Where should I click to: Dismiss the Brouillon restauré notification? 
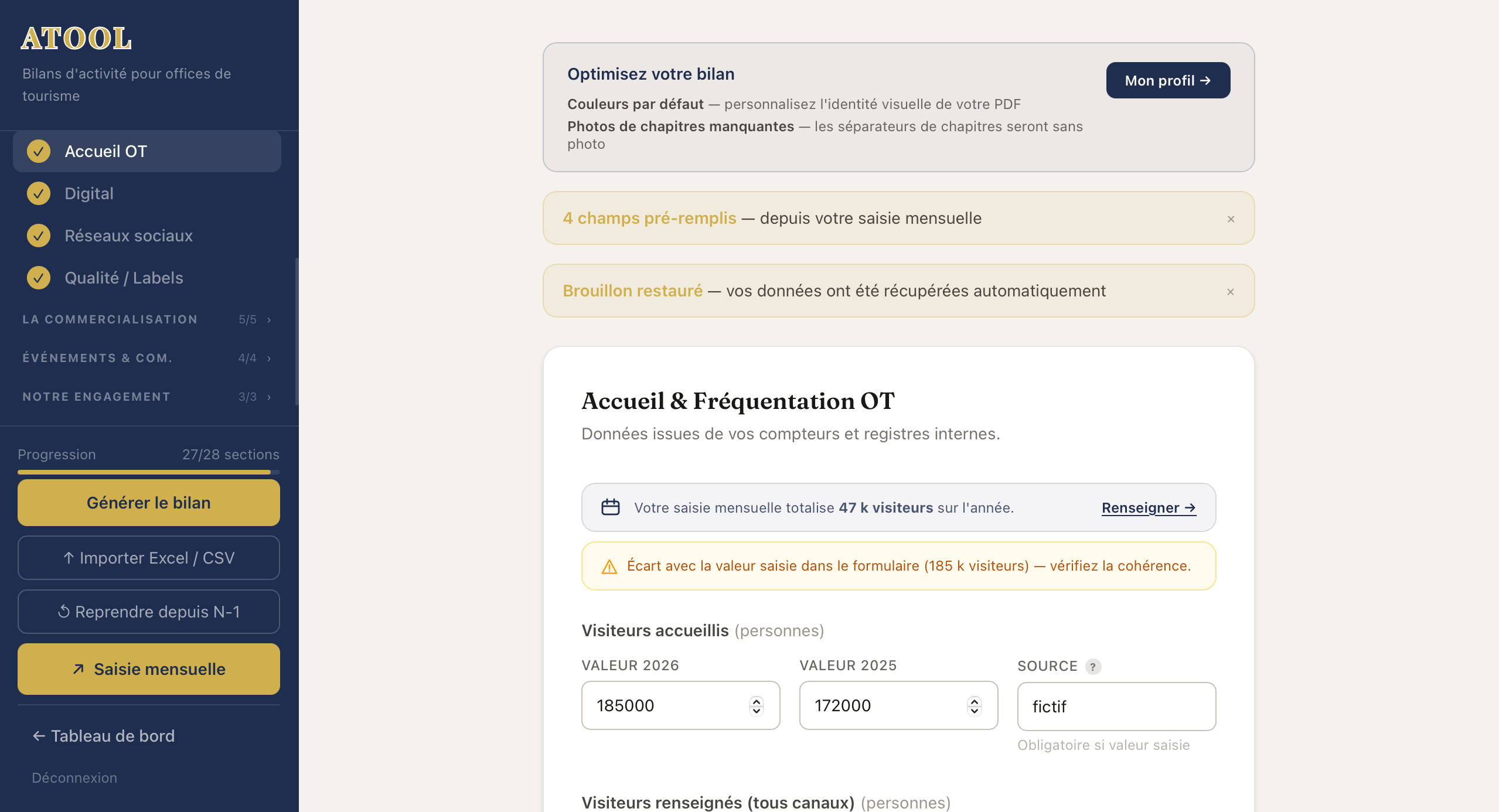[x=1231, y=291]
